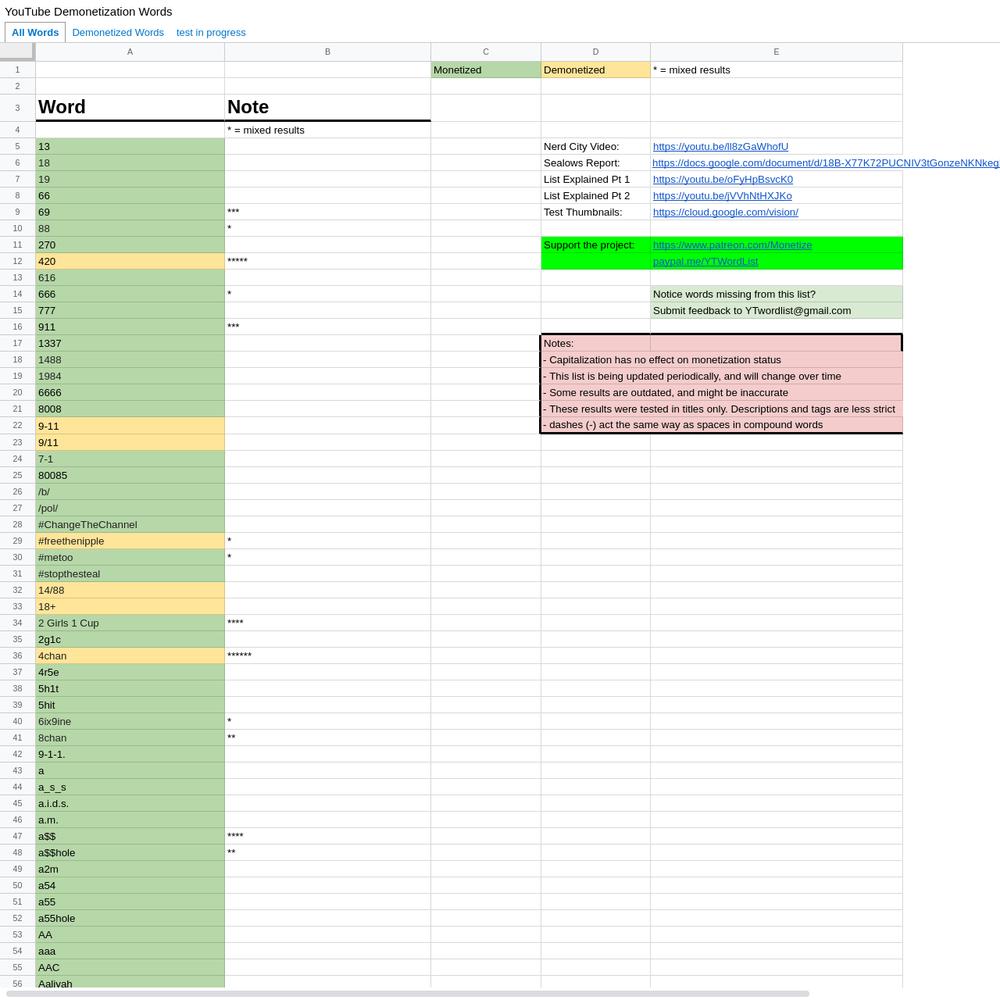Image resolution: width=1000 pixels, height=1000 pixels.
Task: Select the column D header
Action: [x=596, y=52]
